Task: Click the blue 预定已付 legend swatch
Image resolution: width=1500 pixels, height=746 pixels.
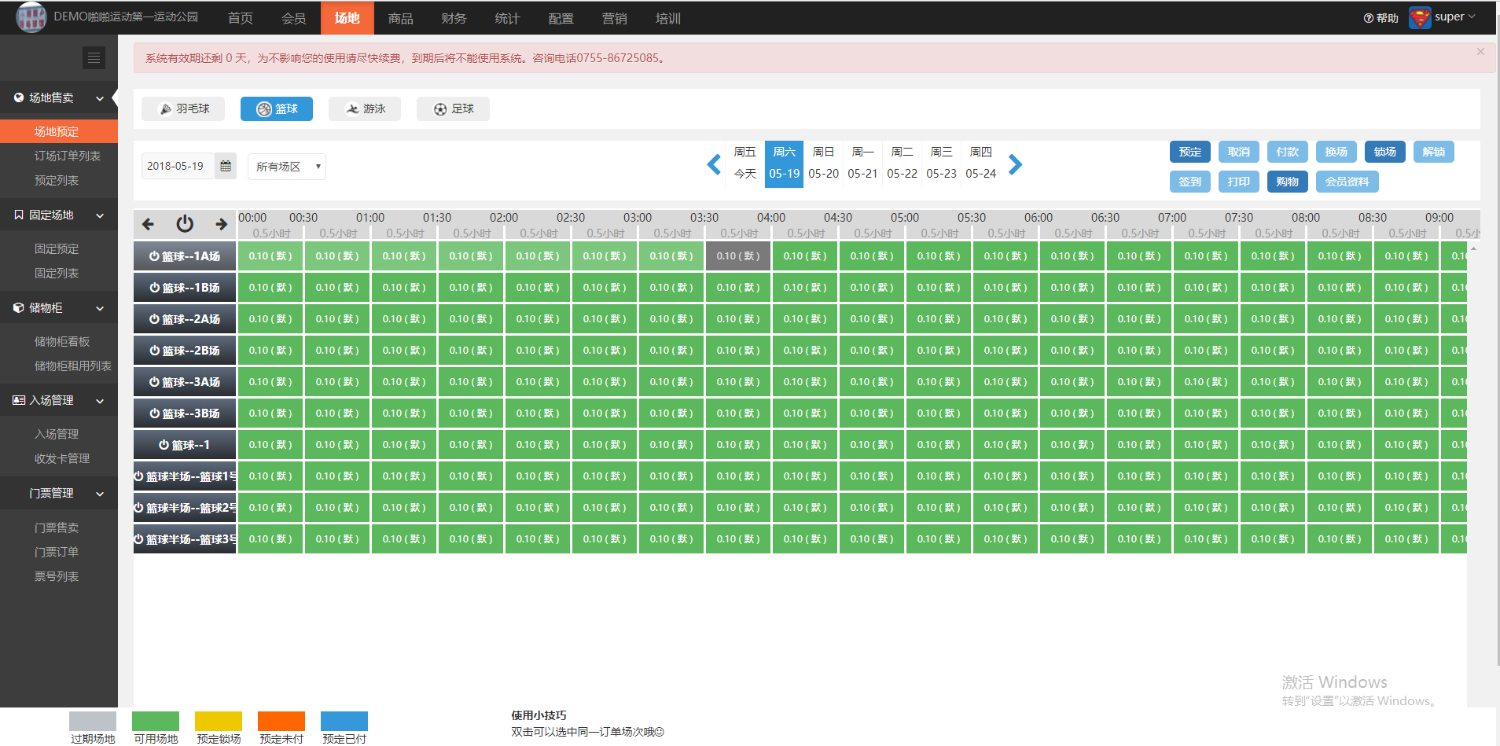Action: [344, 721]
